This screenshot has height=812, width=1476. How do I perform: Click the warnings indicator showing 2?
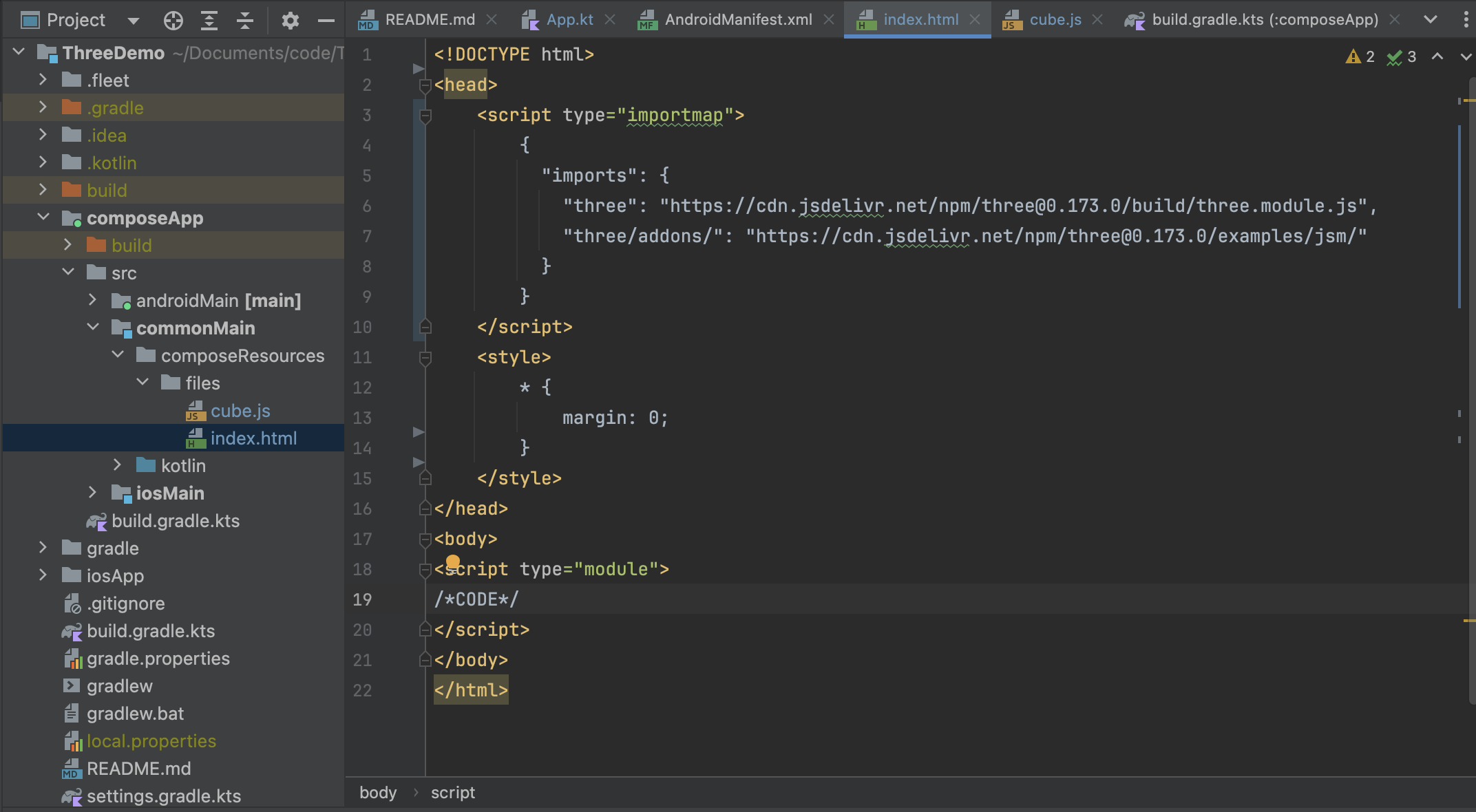point(1360,56)
